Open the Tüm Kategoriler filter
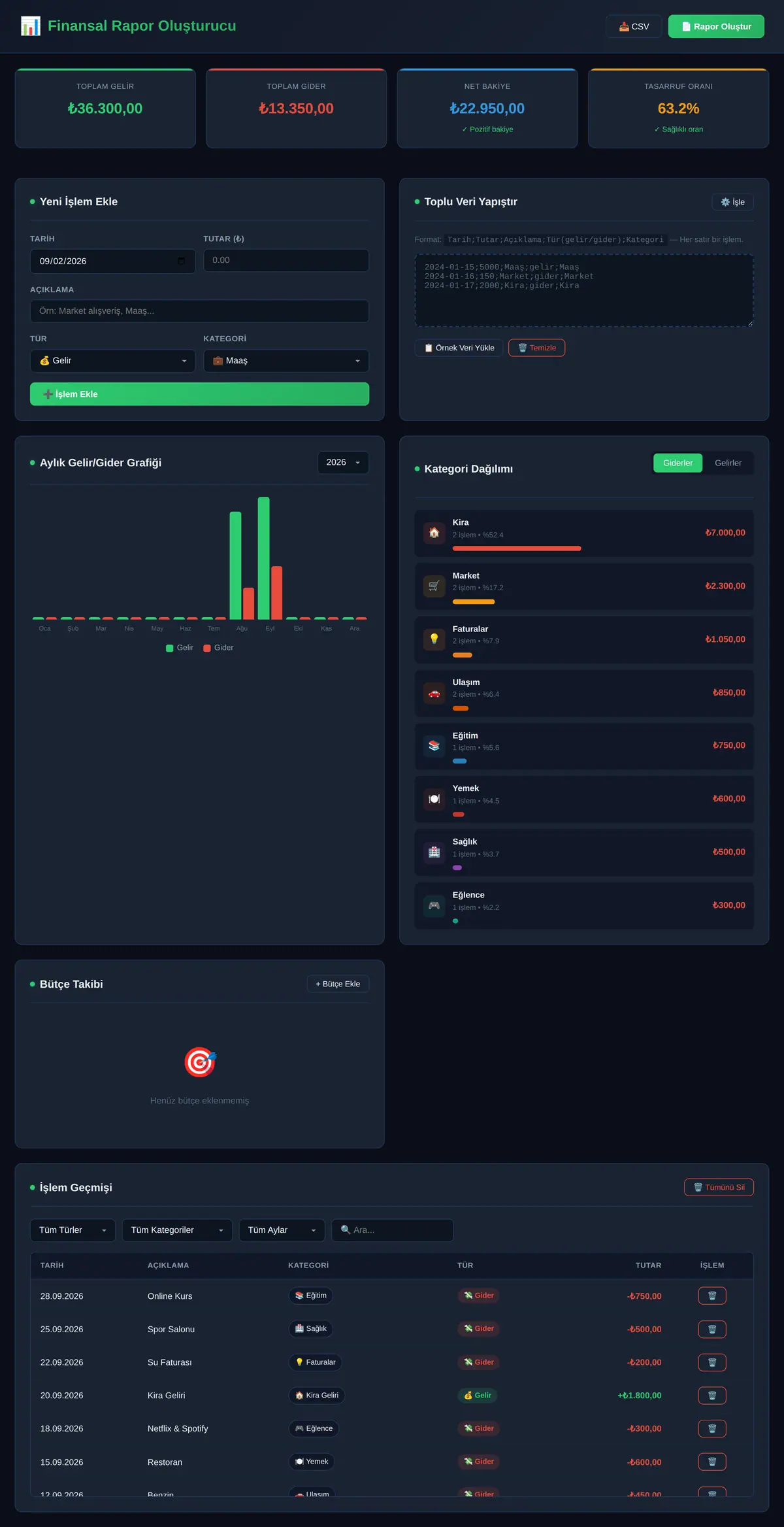The width and height of the screenshot is (784, 1527). click(177, 1230)
